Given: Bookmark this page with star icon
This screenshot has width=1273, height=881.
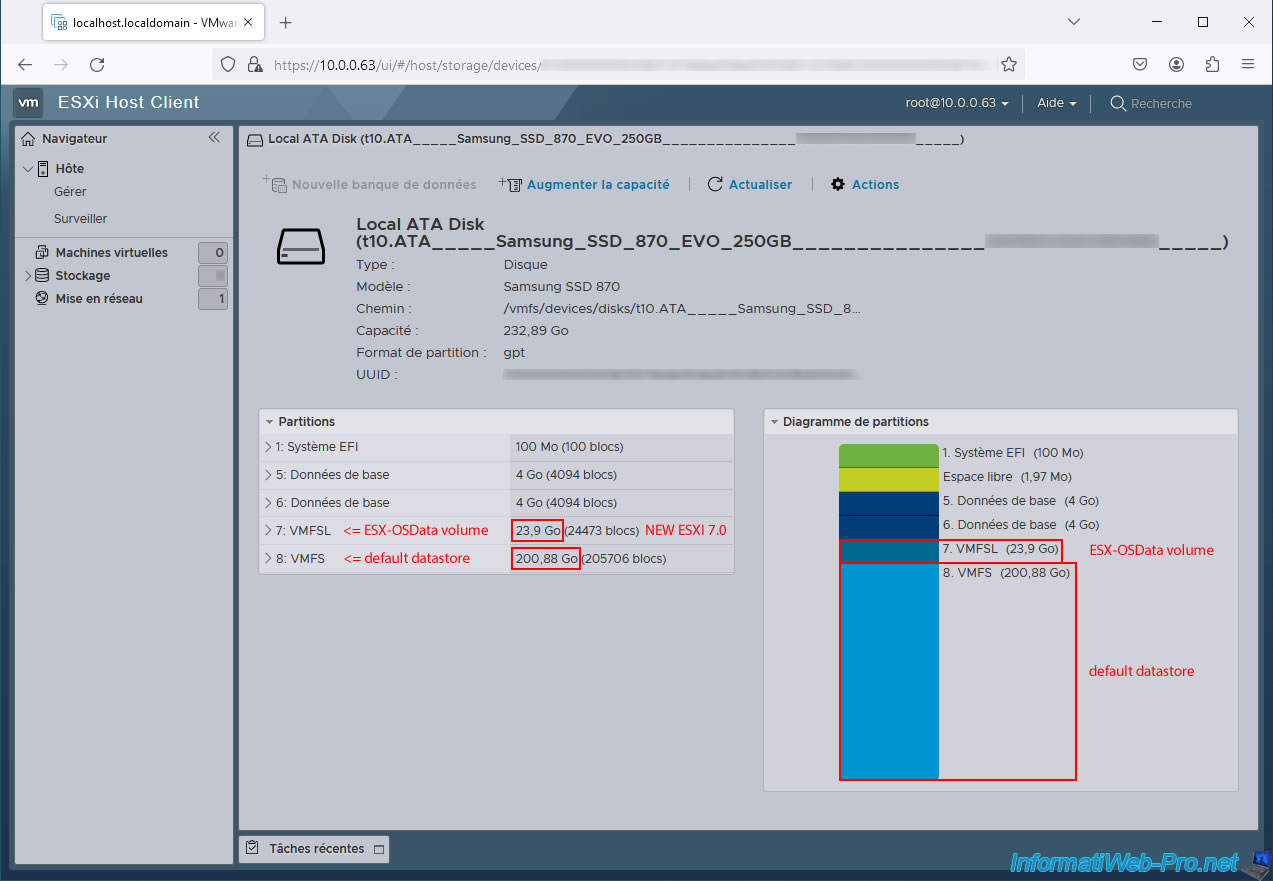Looking at the screenshot, I should click(1009, 64).
